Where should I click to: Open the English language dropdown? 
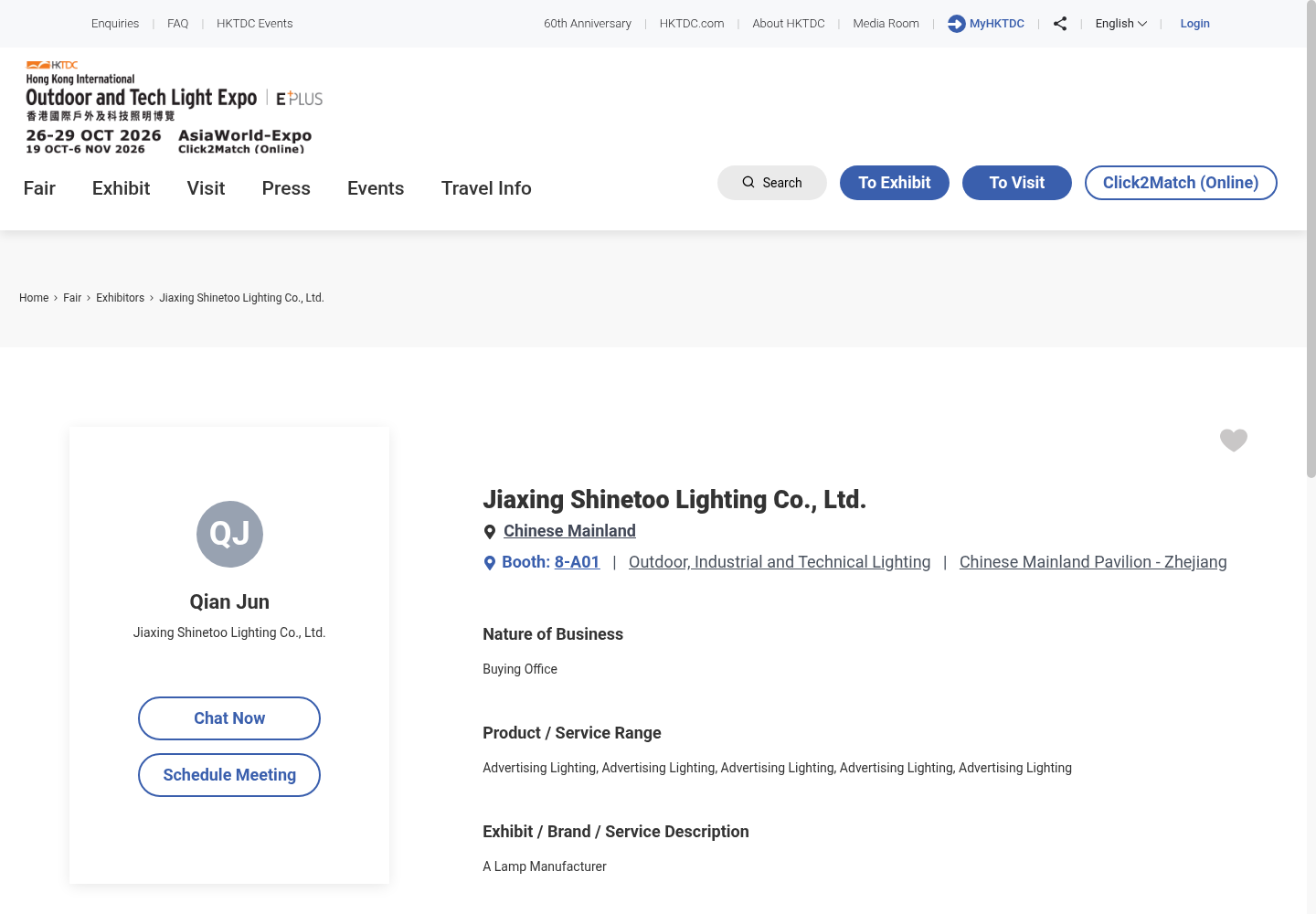(1120, 24)
